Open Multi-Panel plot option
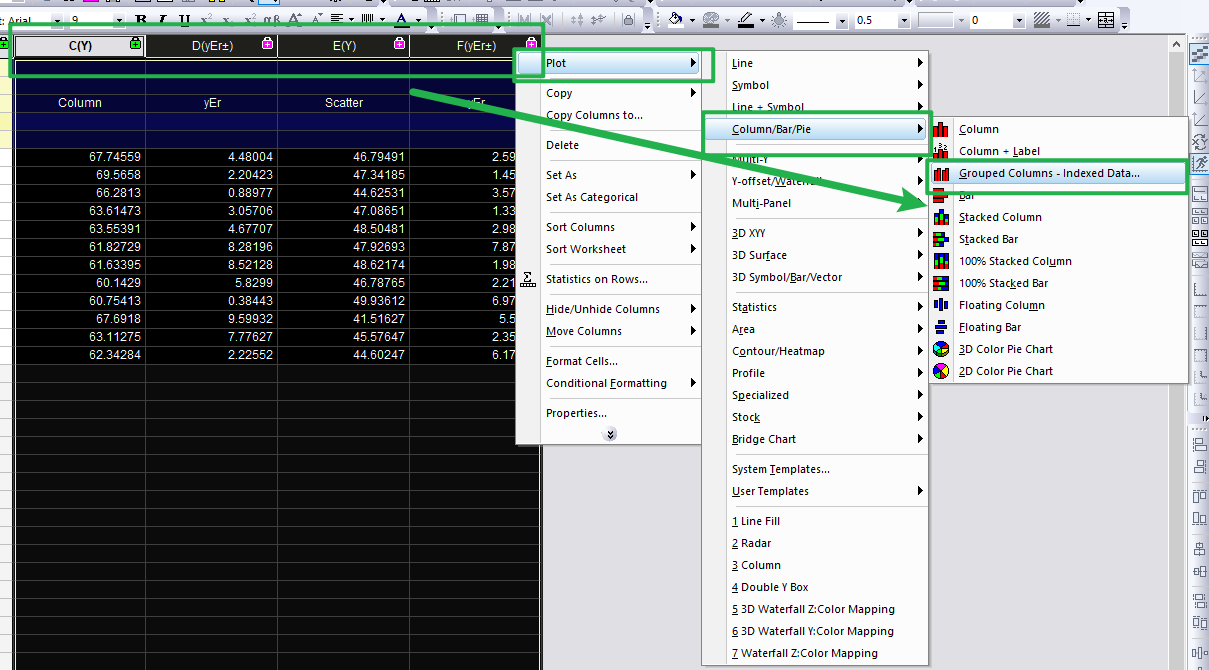The height and width of the screenshot is (670, 1209). (x=815, y=203)
